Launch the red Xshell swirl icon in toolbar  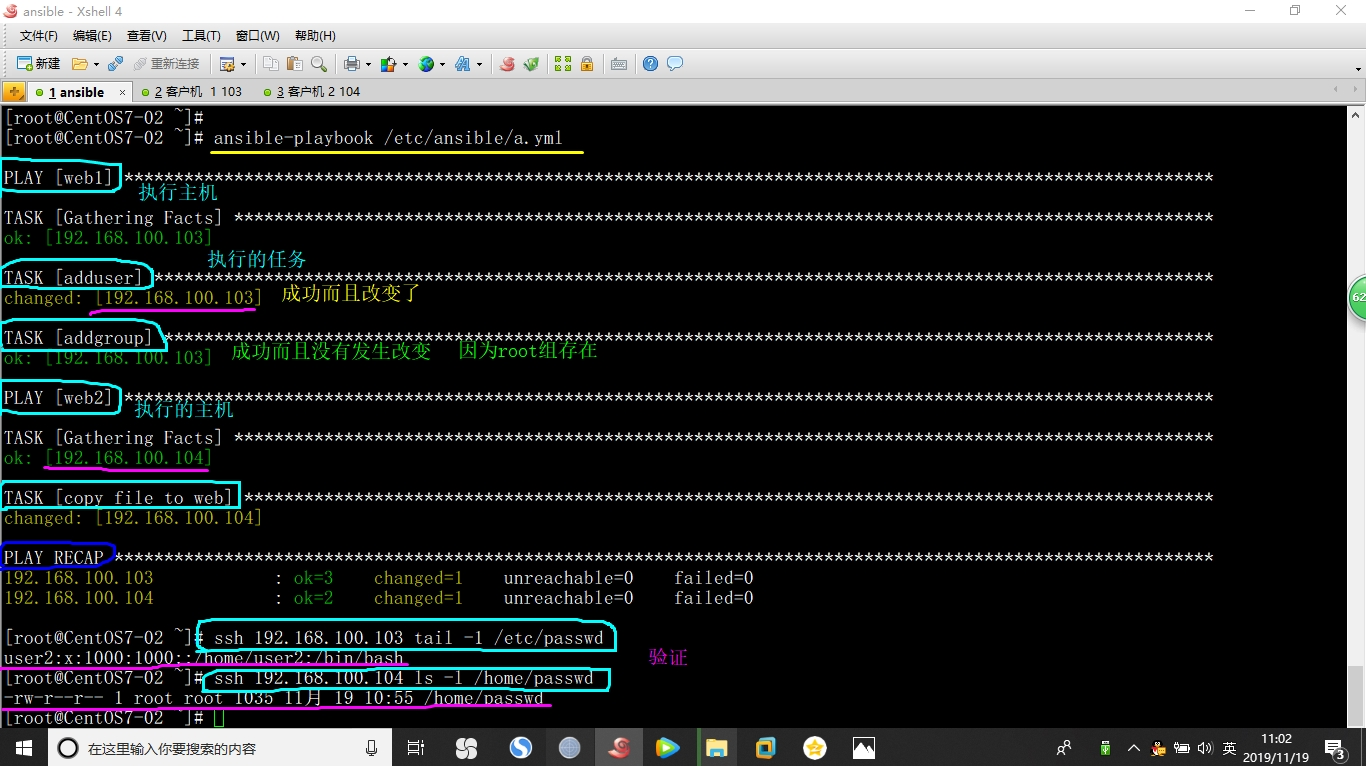[x=507, y=64]
